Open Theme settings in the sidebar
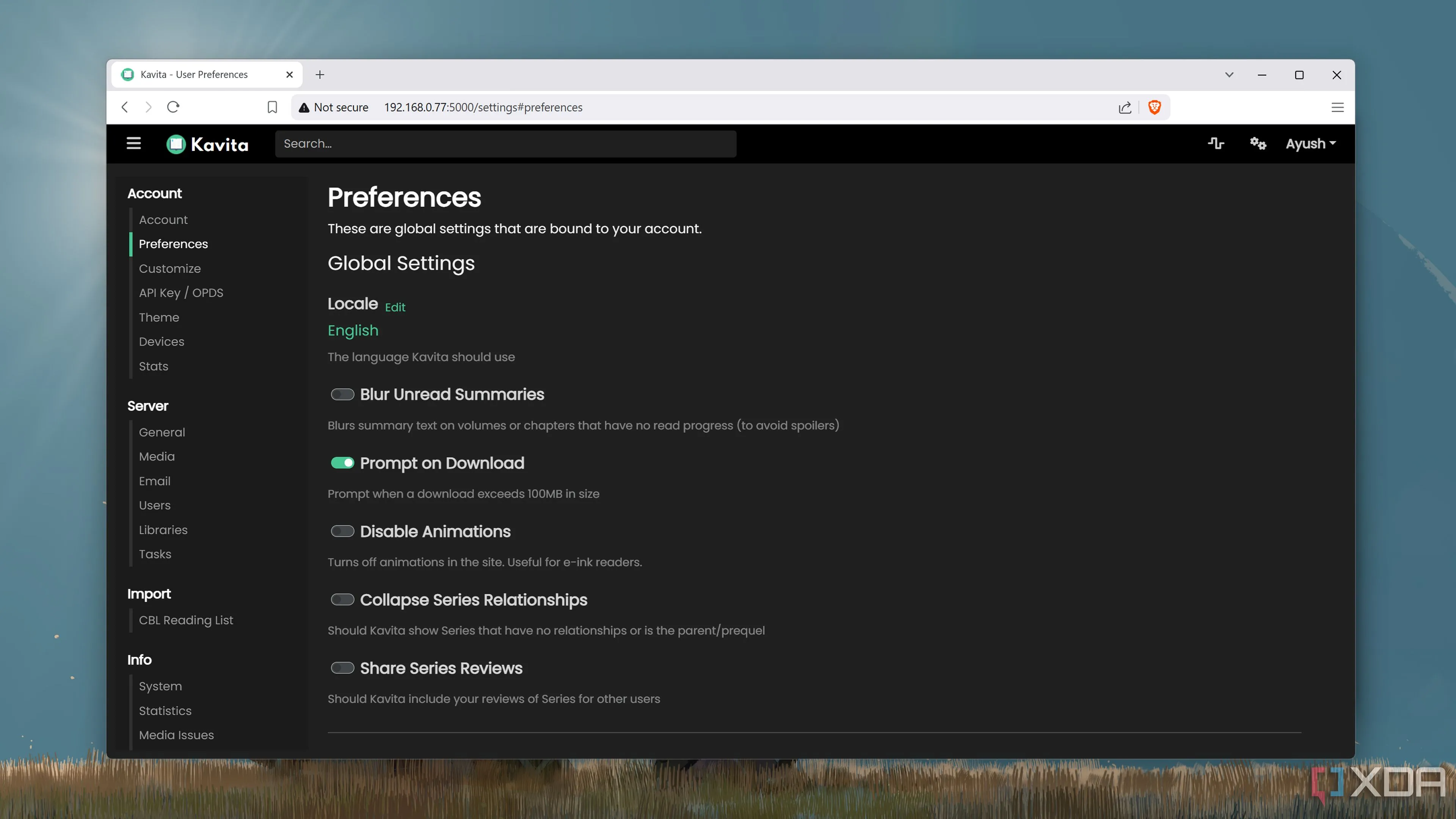Screen dimensions: 1456x819 [x=159, y=318]
